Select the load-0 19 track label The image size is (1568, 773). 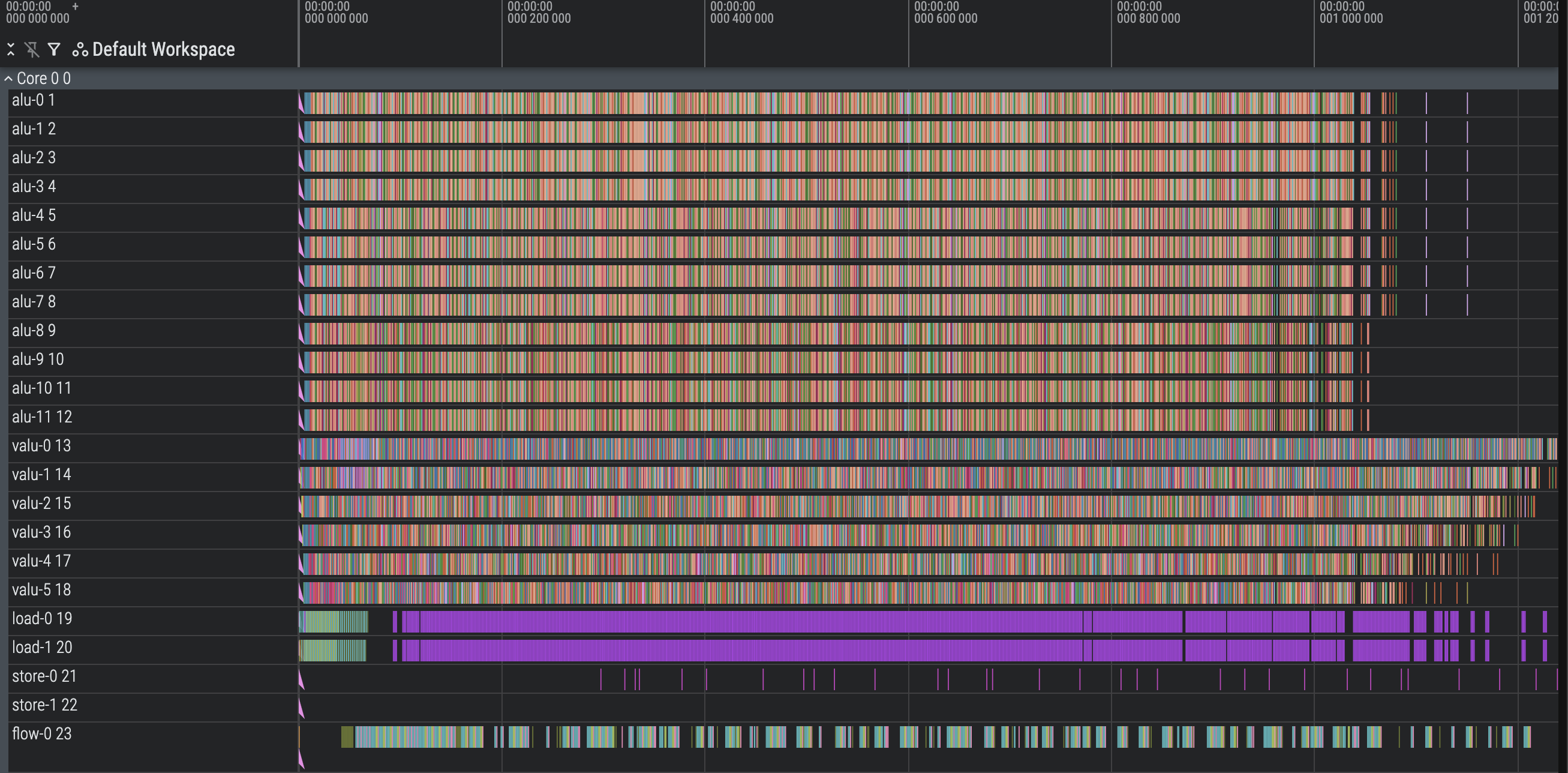pyautogui.click(x=42, y=619)
